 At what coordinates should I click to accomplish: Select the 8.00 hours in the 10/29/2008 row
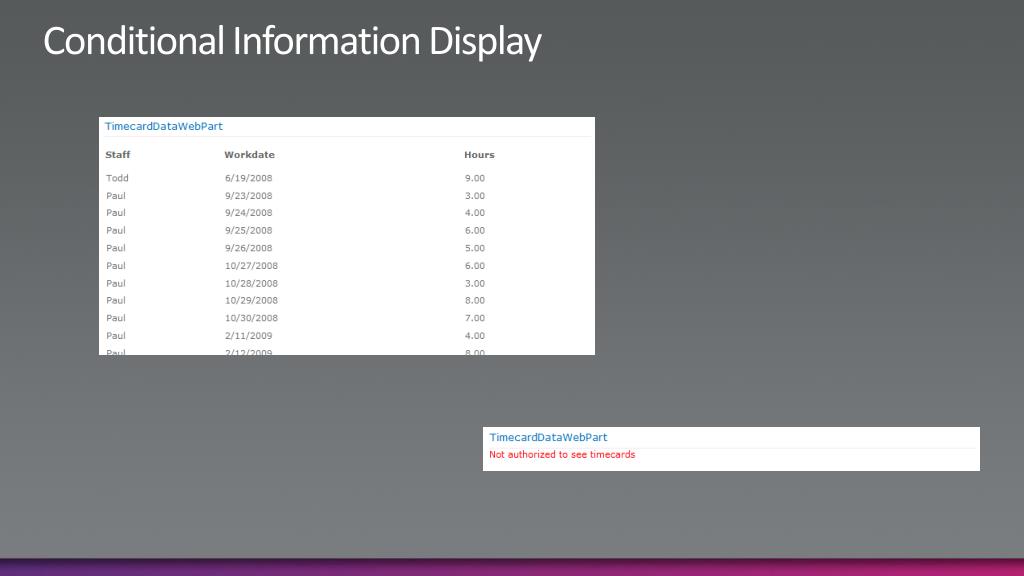point(475,301)
